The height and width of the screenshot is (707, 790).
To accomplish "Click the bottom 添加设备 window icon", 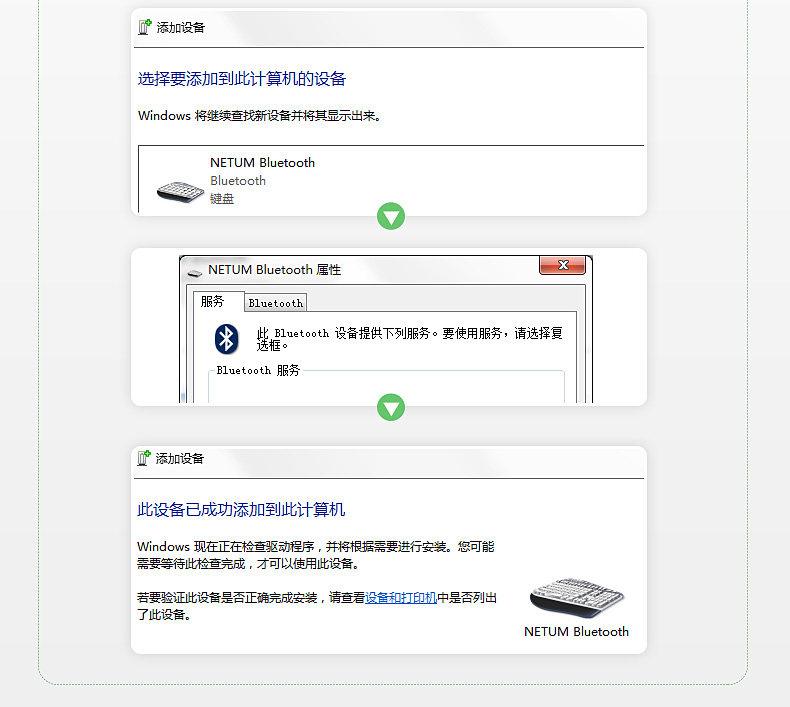I will click(x=144, y=458).
